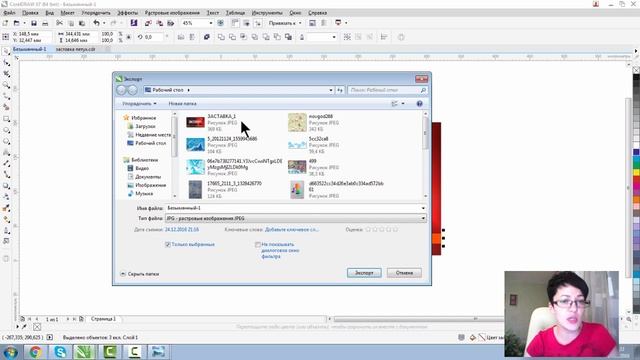This screenshot has height=360, width=640.
Task: Click the Save icon in toolbar
Action: pos(34,23)
